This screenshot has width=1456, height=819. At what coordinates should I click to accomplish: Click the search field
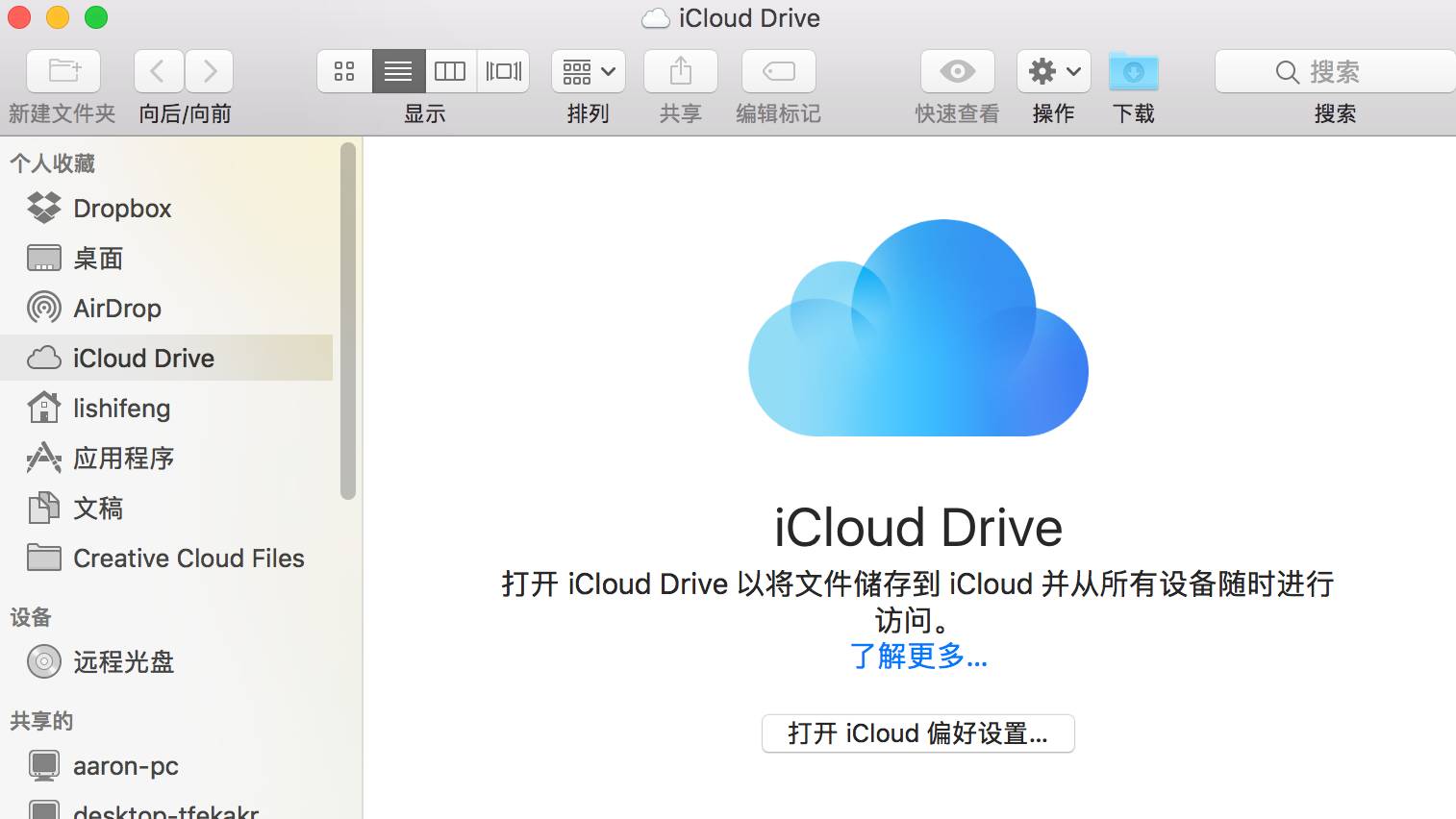pos(1335,71)
